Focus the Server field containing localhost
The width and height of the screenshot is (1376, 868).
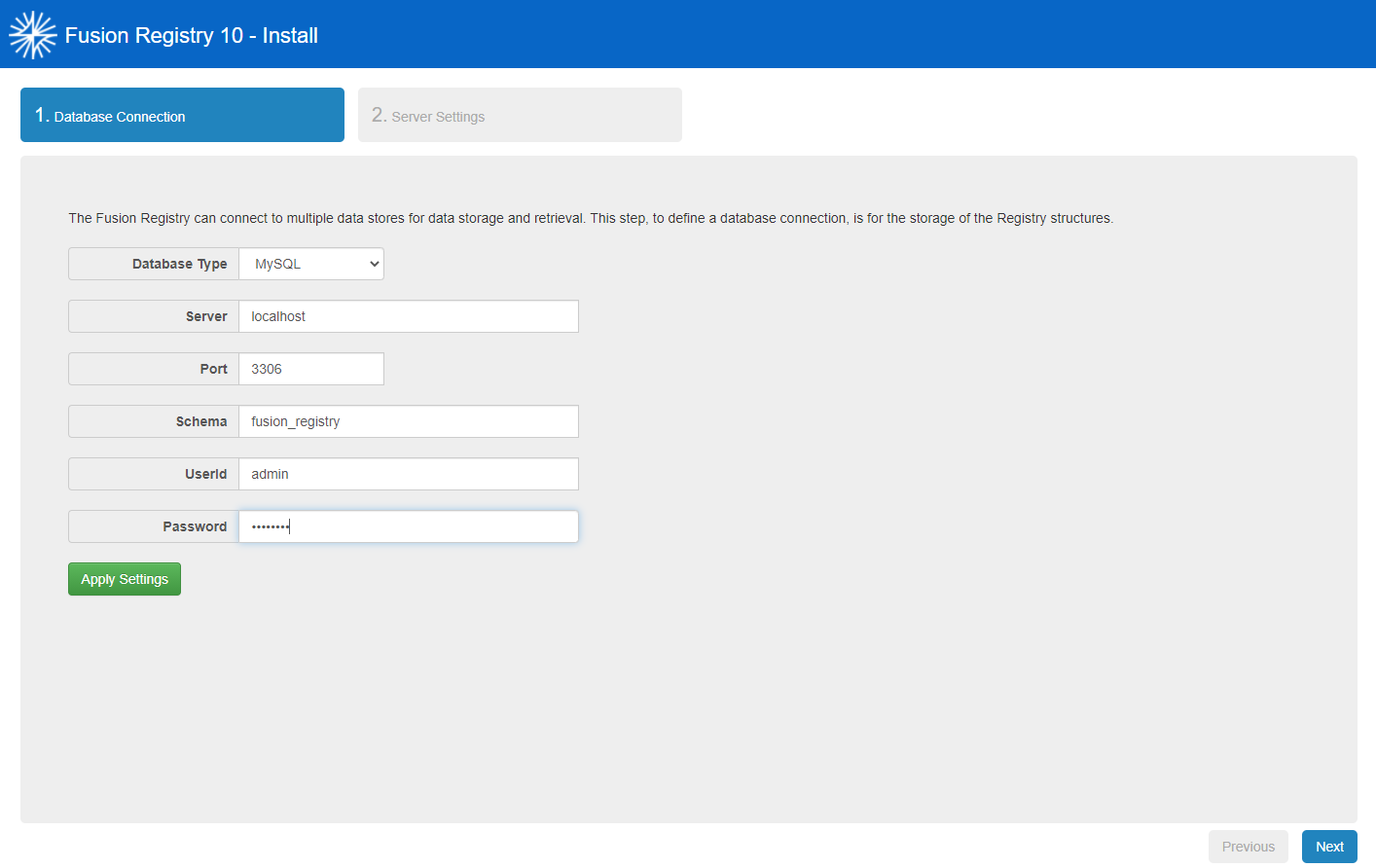(409, 316)
